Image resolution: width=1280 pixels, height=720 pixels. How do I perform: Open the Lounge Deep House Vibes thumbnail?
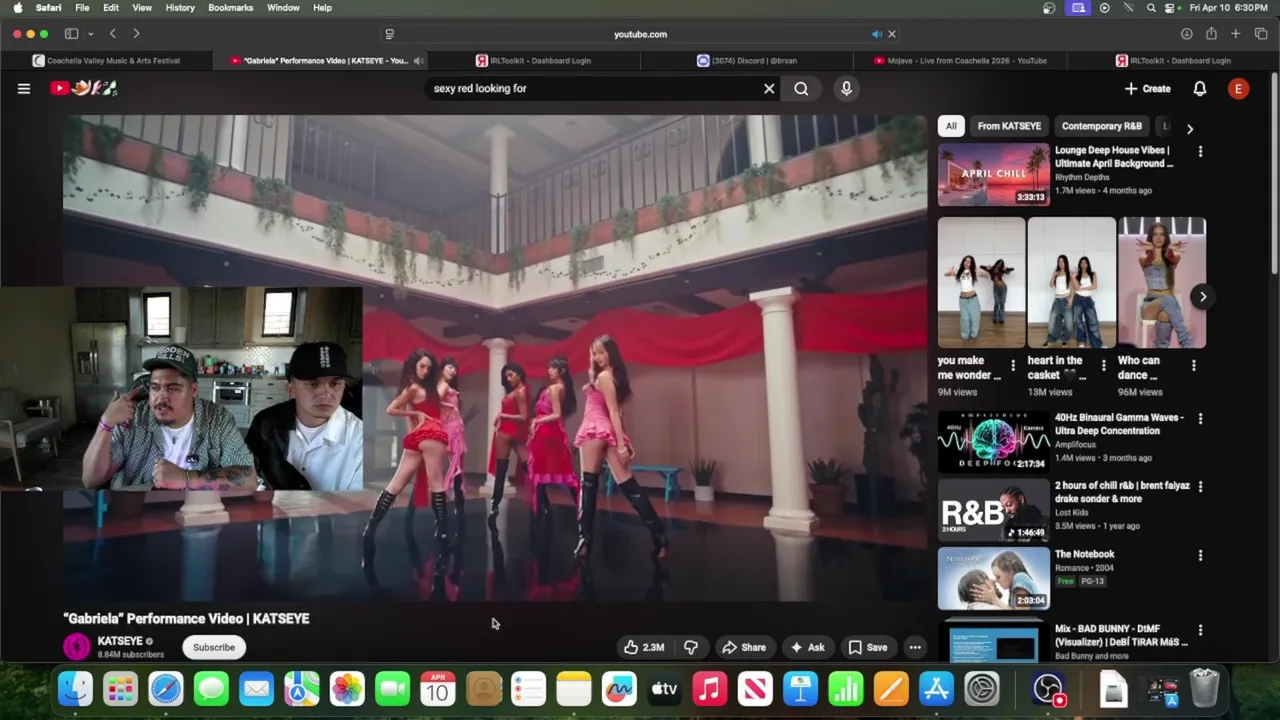pyautogui.click(x=993, y=175)
